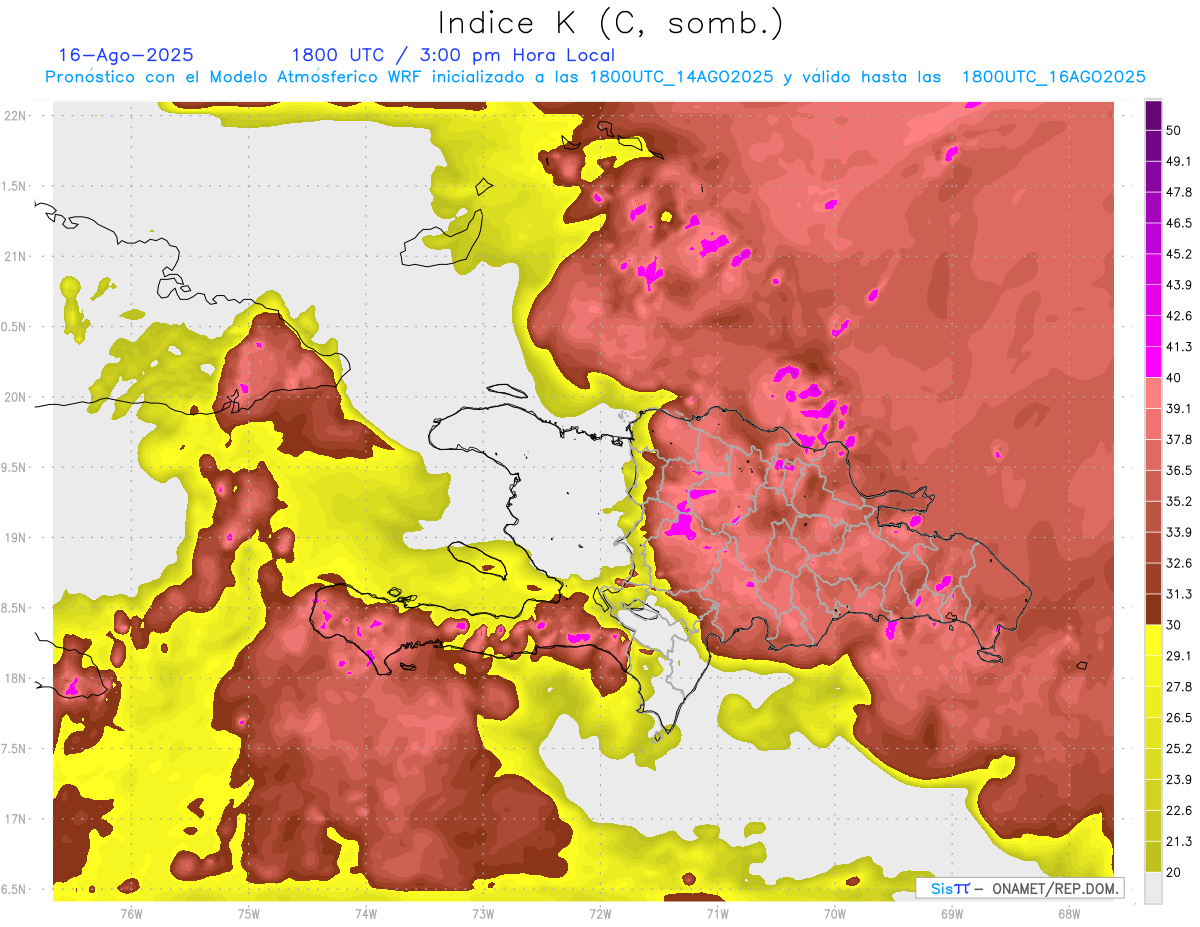Click the magenta swatch between 40 and 41.3
Viewport: 1200px width, 927px height.
[x=1153, y=362]
